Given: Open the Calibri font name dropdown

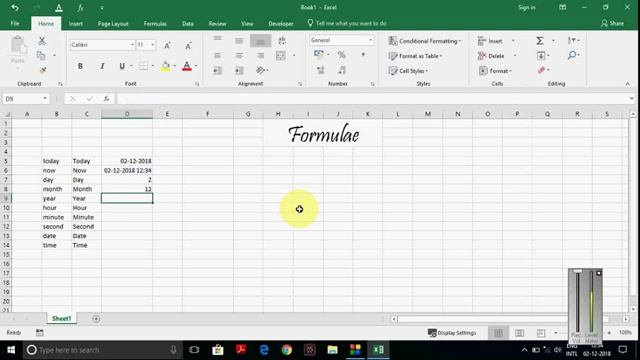Looking at the screenshot, I should (132, 45).
